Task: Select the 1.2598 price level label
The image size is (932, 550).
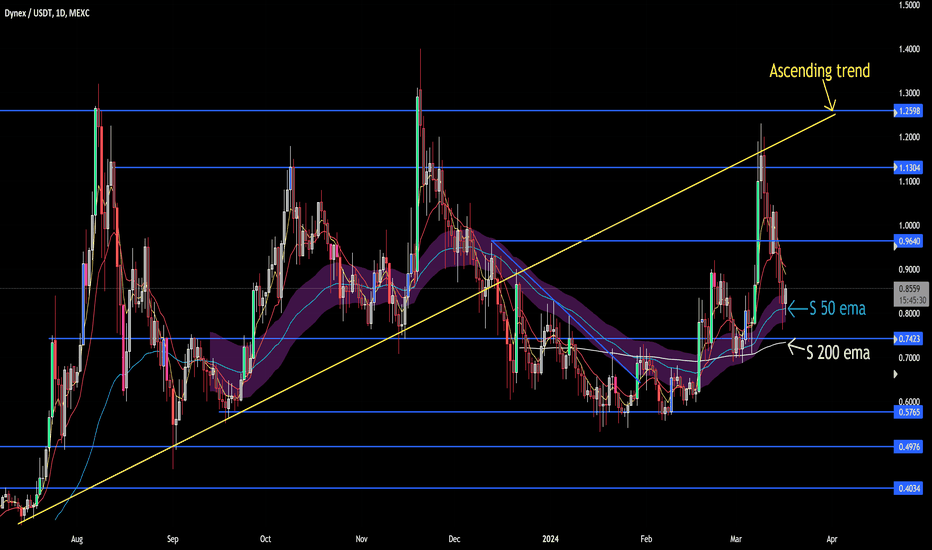Action: [x=909, y=111]
